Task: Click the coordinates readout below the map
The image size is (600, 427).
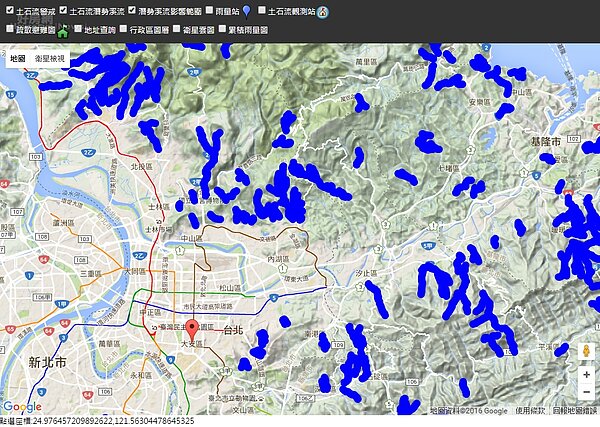Action: point(97,421)
